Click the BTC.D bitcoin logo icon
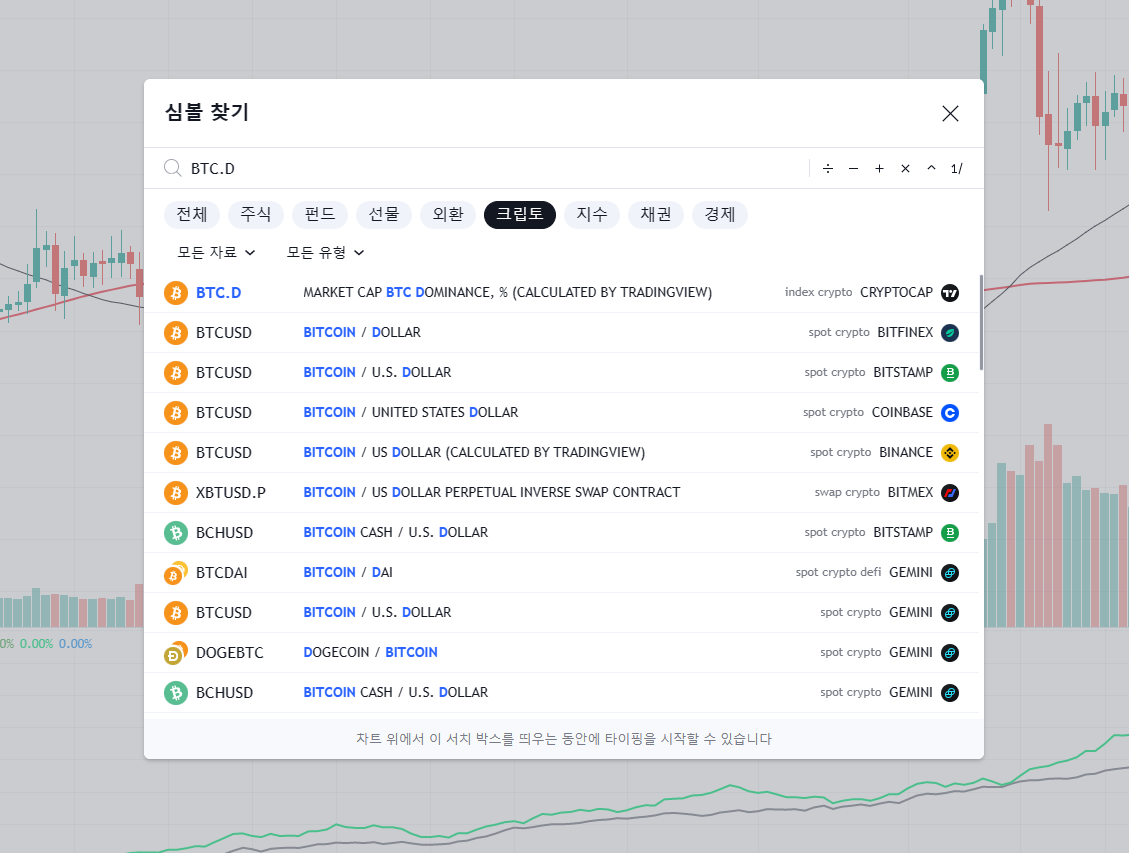This screenshot has width=1129, height=853. [x=176, y=293]
